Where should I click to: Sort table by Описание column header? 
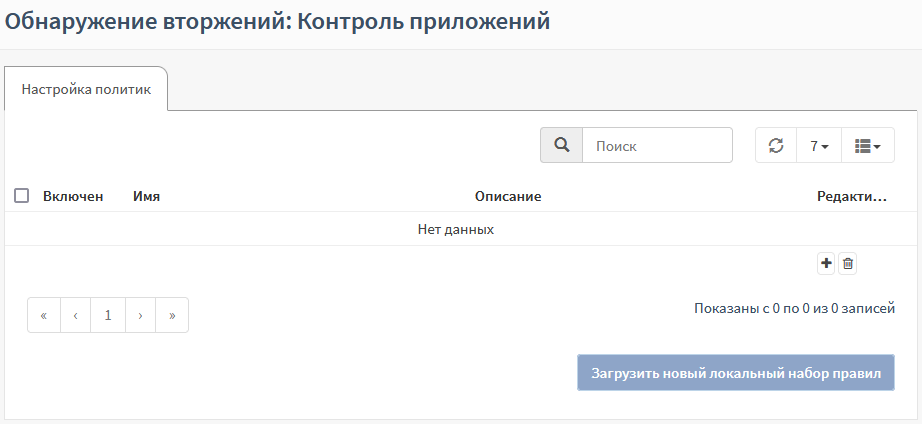click(x=508, y=197)
